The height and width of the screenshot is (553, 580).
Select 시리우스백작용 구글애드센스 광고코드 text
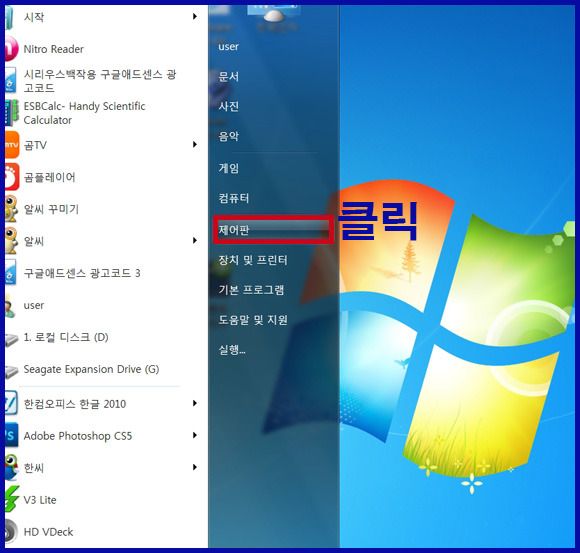coord(100,81)
